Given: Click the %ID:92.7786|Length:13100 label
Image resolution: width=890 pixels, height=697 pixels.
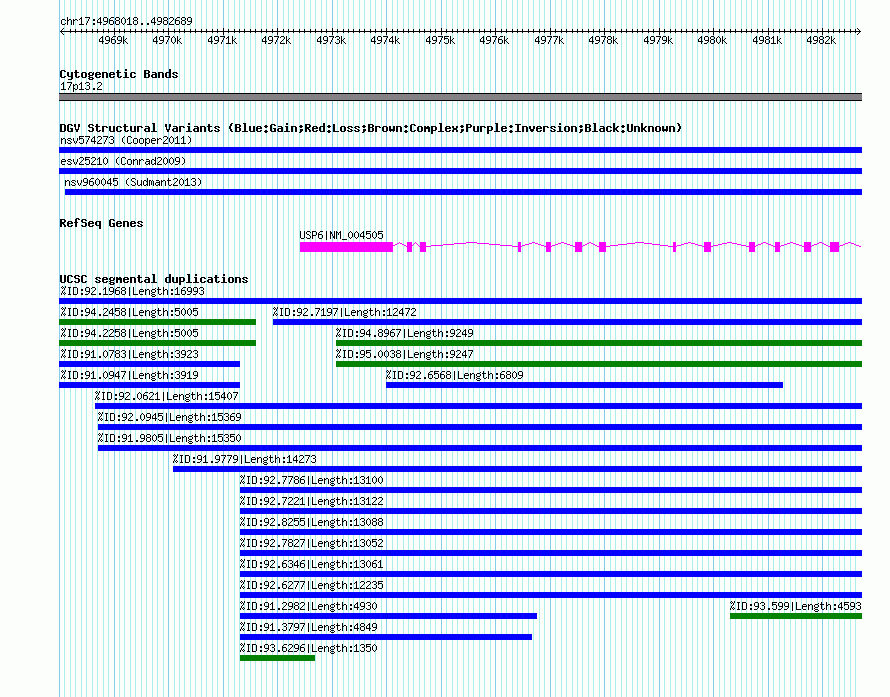Looking at the screenshot, I should click(312, 480).
